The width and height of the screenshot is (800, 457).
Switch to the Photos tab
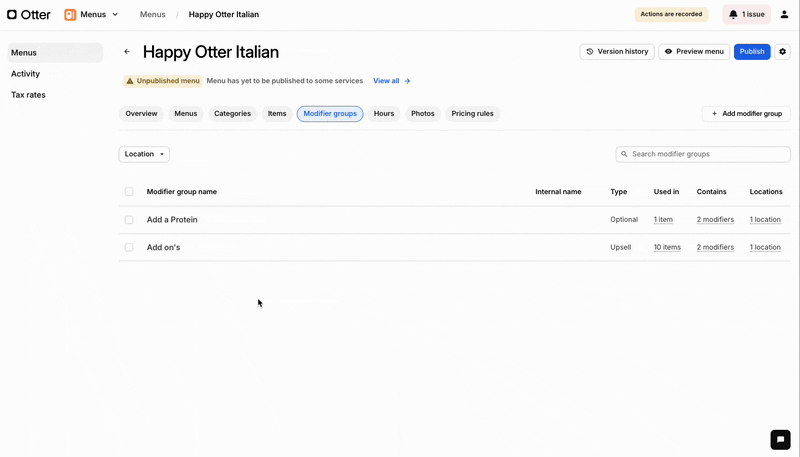click(x=422, y=114)
